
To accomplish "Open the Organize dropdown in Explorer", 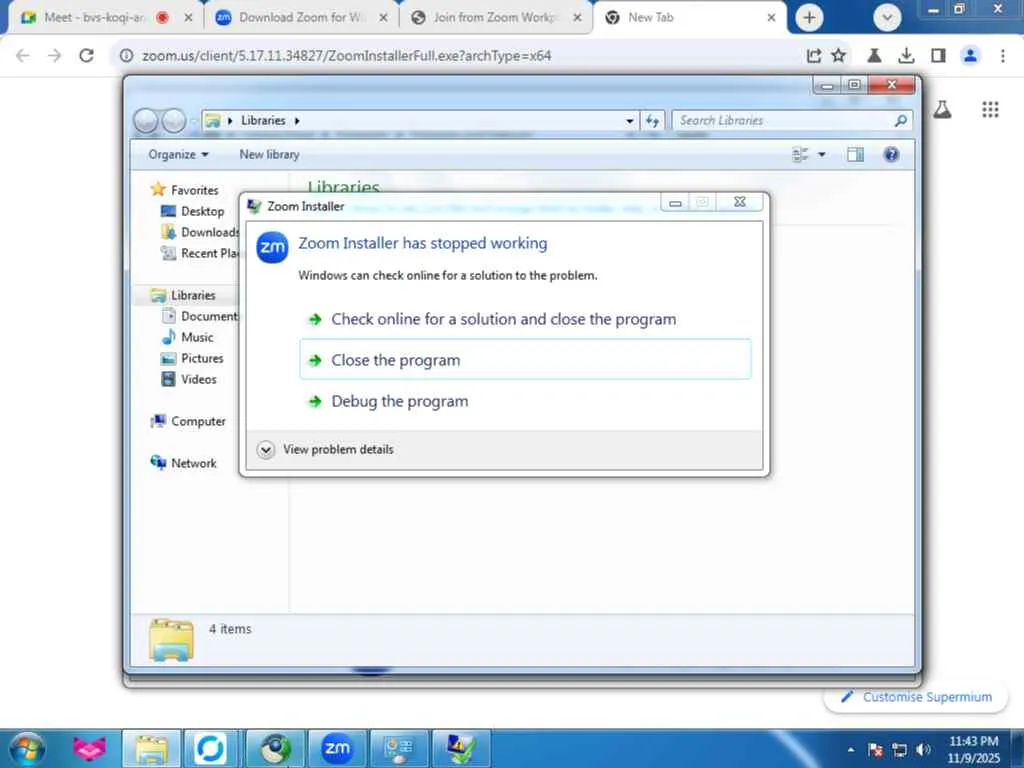I will (x=178, y=155).
